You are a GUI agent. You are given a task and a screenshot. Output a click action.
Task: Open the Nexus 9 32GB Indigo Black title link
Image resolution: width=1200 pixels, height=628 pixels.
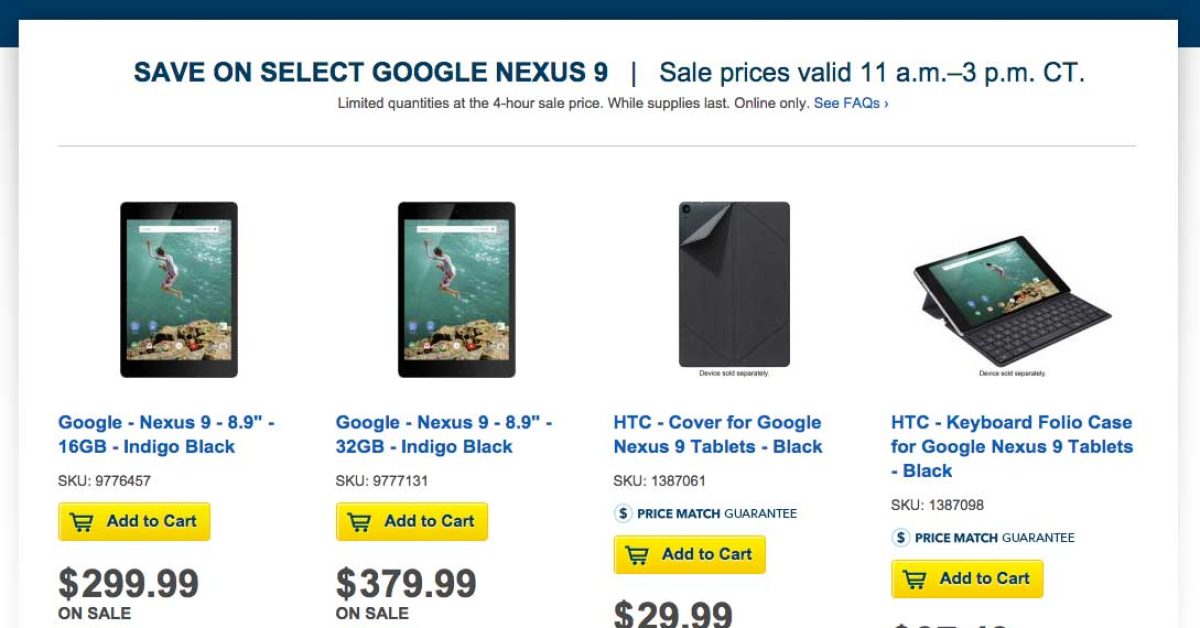[443, 435]
